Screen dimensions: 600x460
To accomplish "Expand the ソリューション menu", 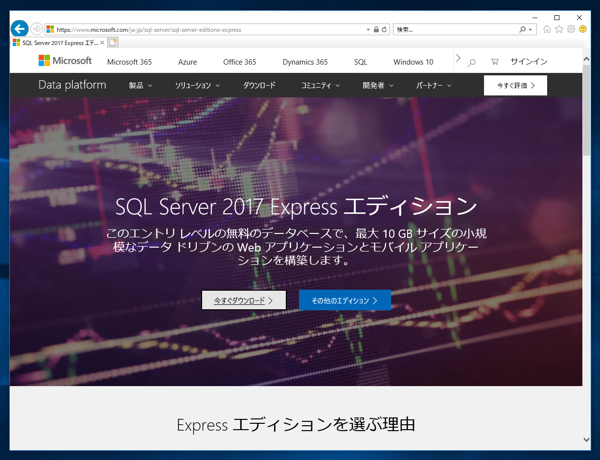I will 197,85.
